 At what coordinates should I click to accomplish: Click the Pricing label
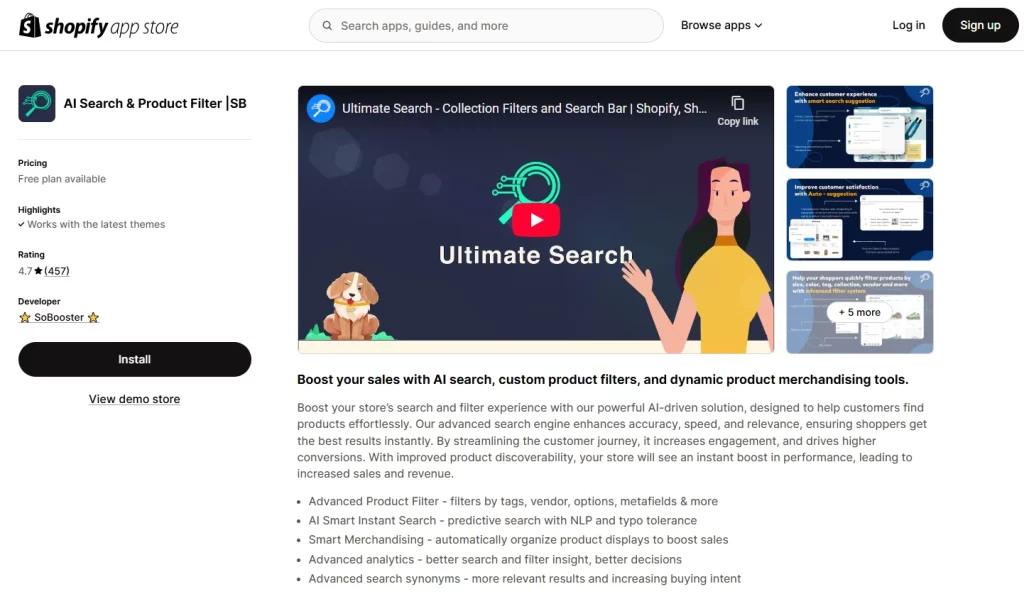(33, 163)
